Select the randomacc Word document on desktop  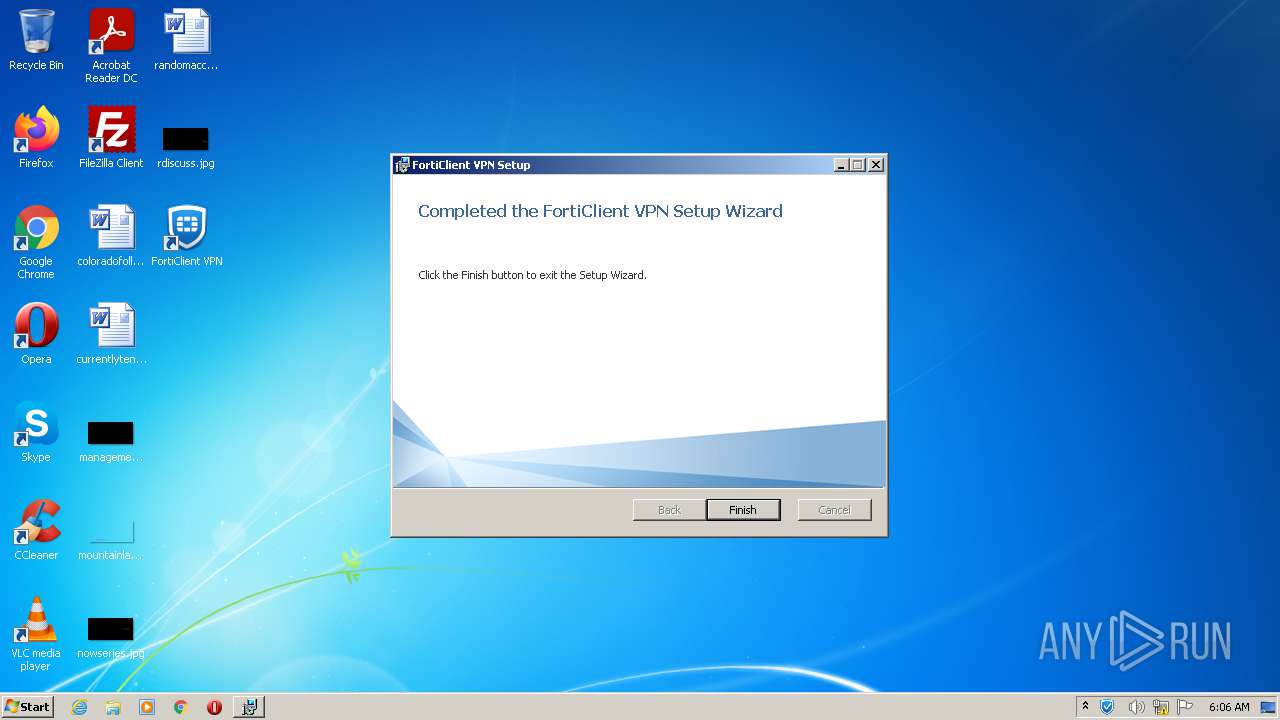186,40
